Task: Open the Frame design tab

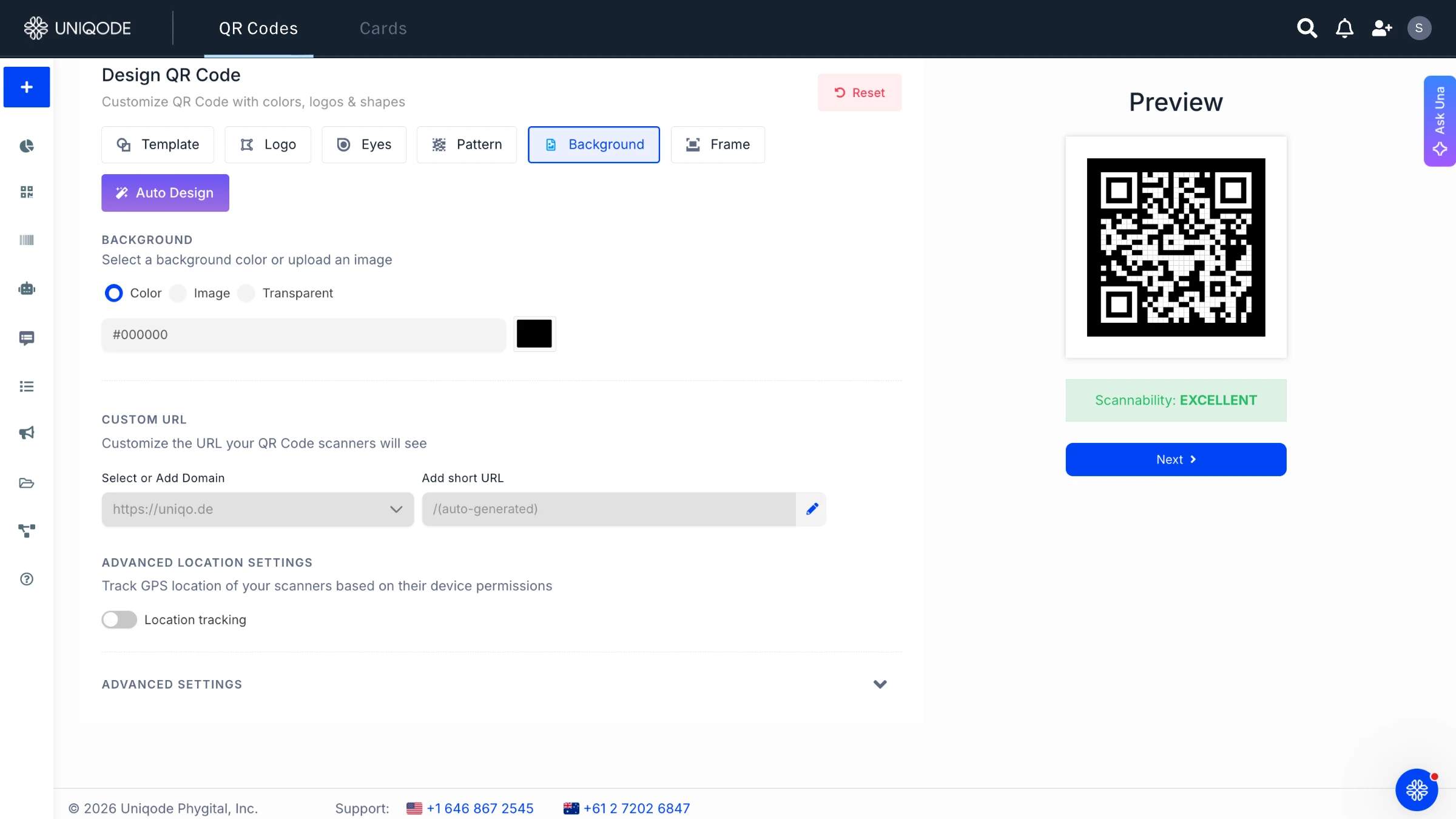Action: pos(718,144)
